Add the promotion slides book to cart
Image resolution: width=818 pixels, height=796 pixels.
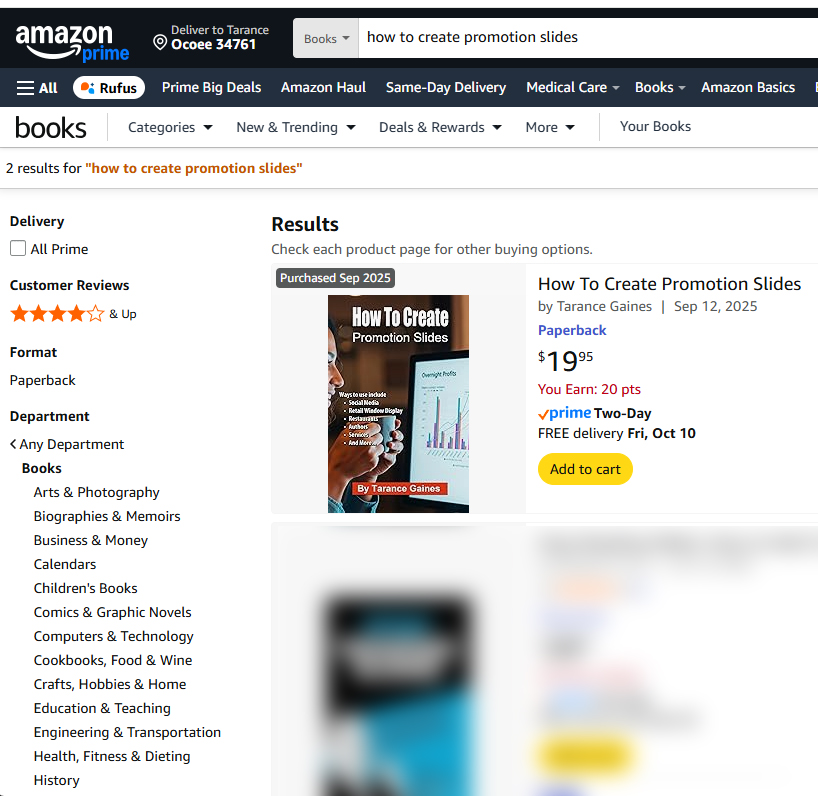[585, 469]
